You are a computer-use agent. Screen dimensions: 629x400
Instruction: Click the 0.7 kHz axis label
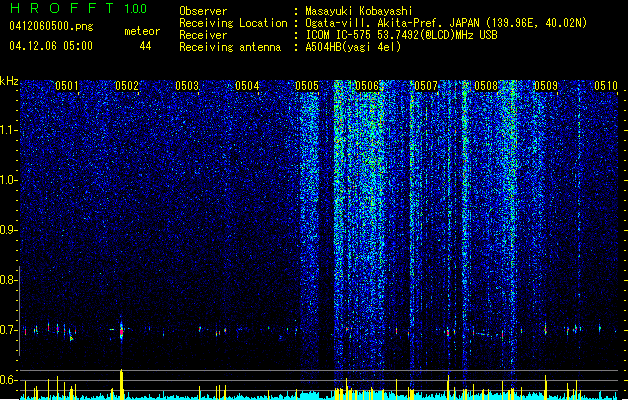point(8,330)
